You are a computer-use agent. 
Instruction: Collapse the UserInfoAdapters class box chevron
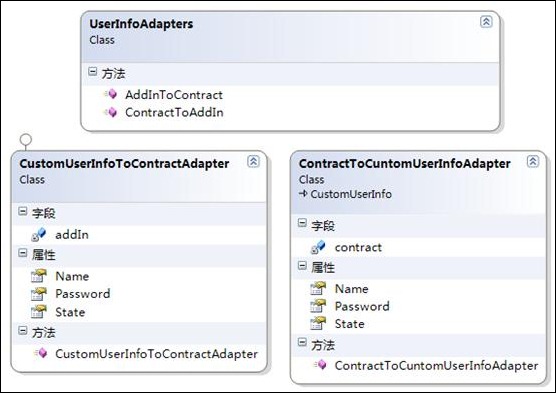pos(486,22)
